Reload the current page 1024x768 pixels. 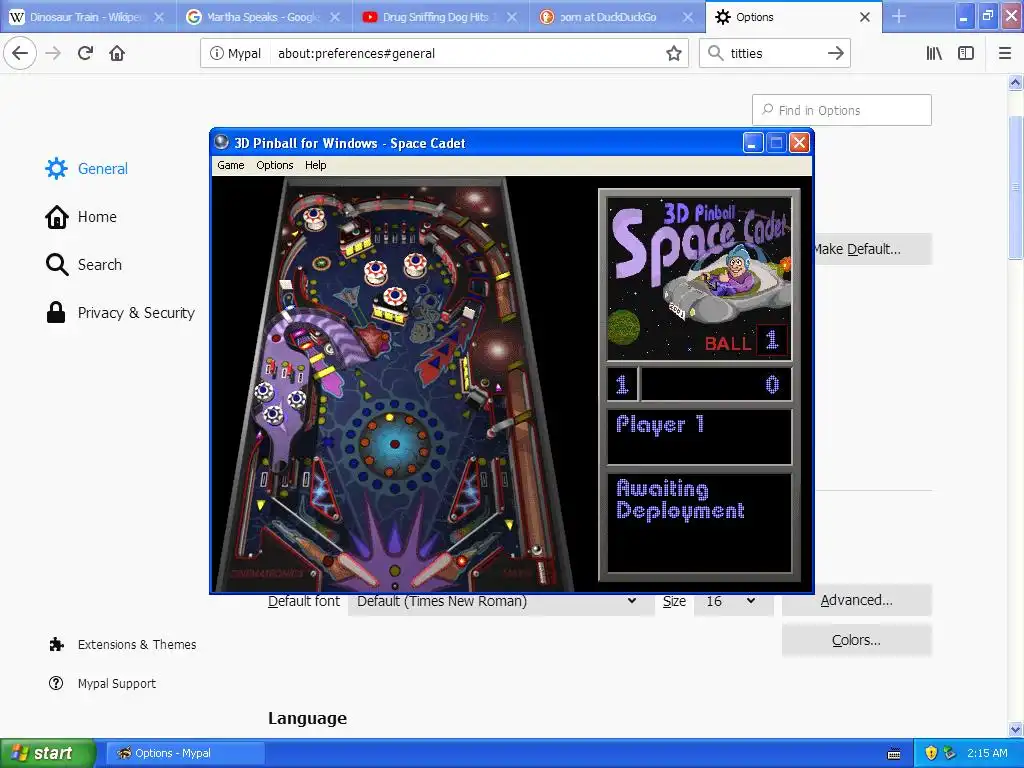coord(85,53)
